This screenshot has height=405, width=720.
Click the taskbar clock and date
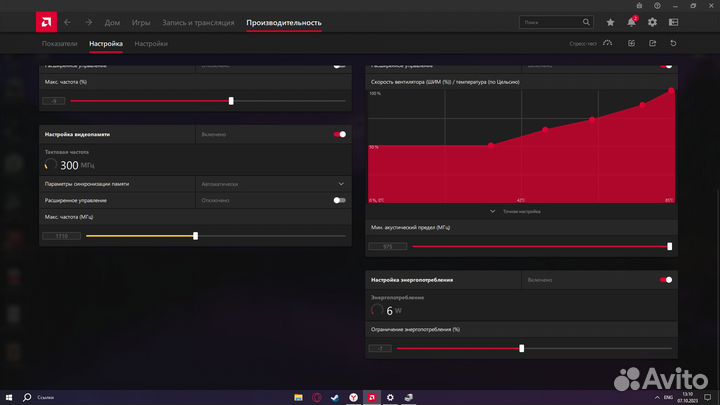pyautogui.click(x=687, y=397)
